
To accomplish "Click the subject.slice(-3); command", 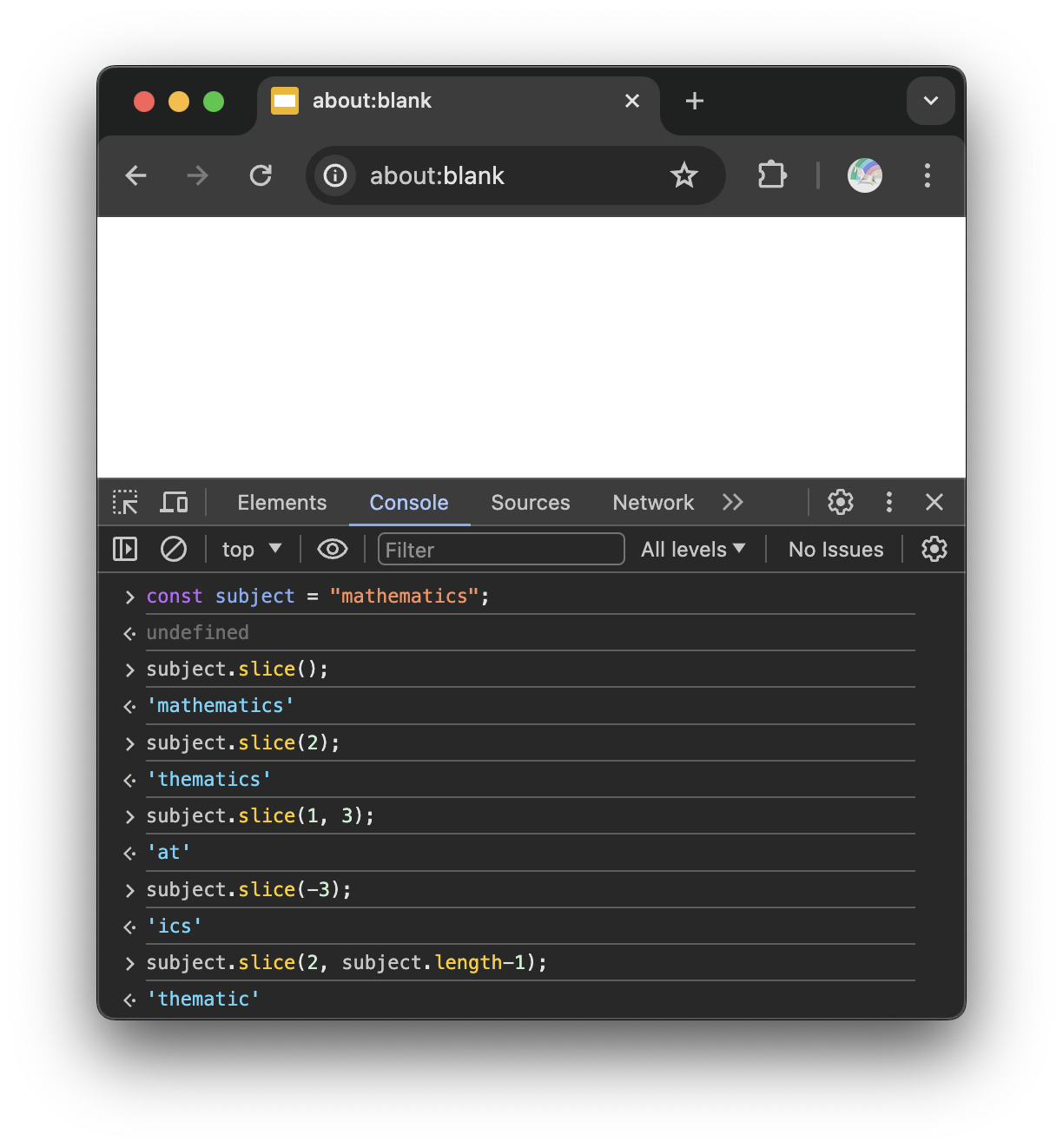I will (x=248, y=890).
